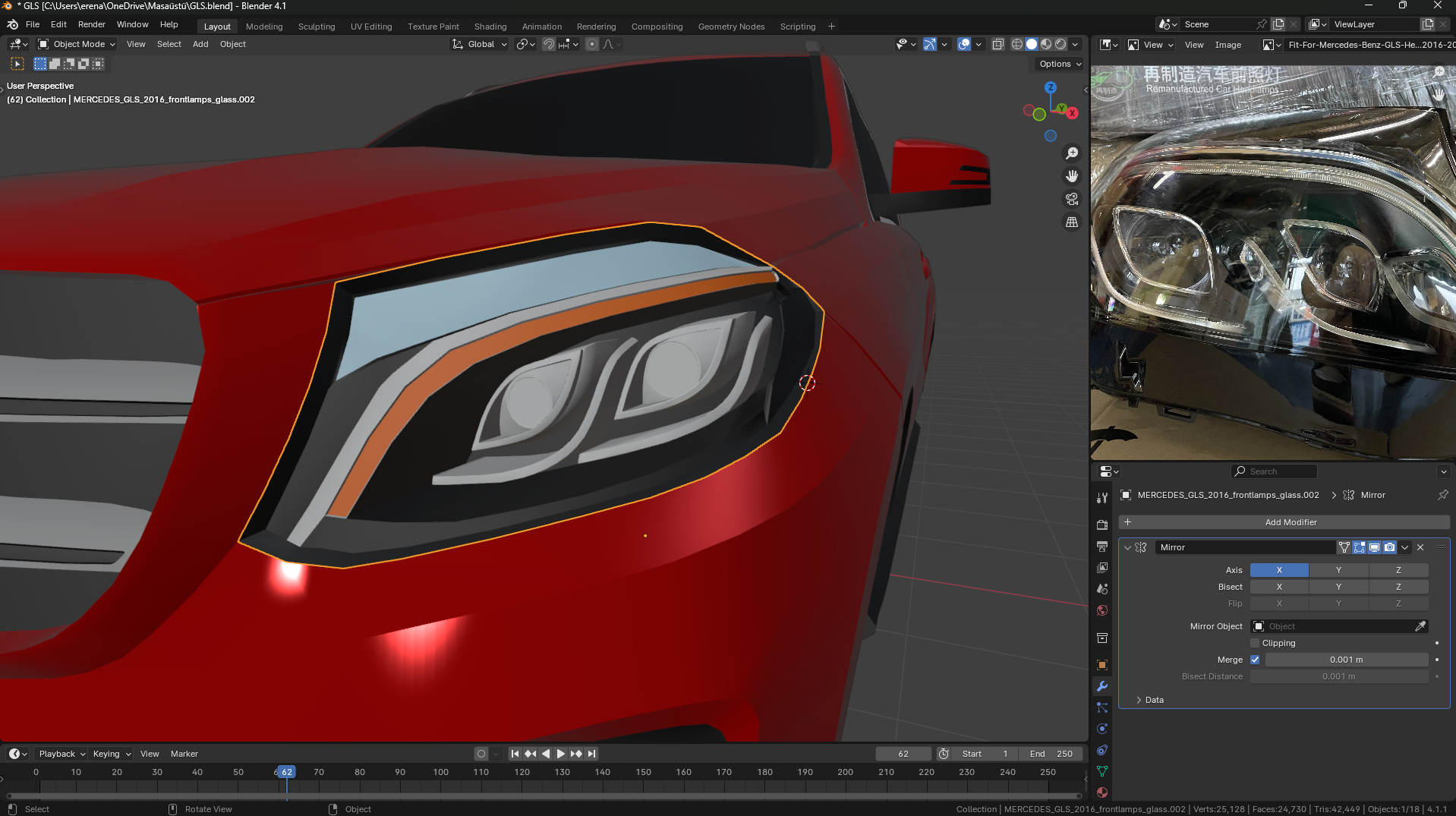
Task: Open the viewport Options button
Action: (1060, 64)
